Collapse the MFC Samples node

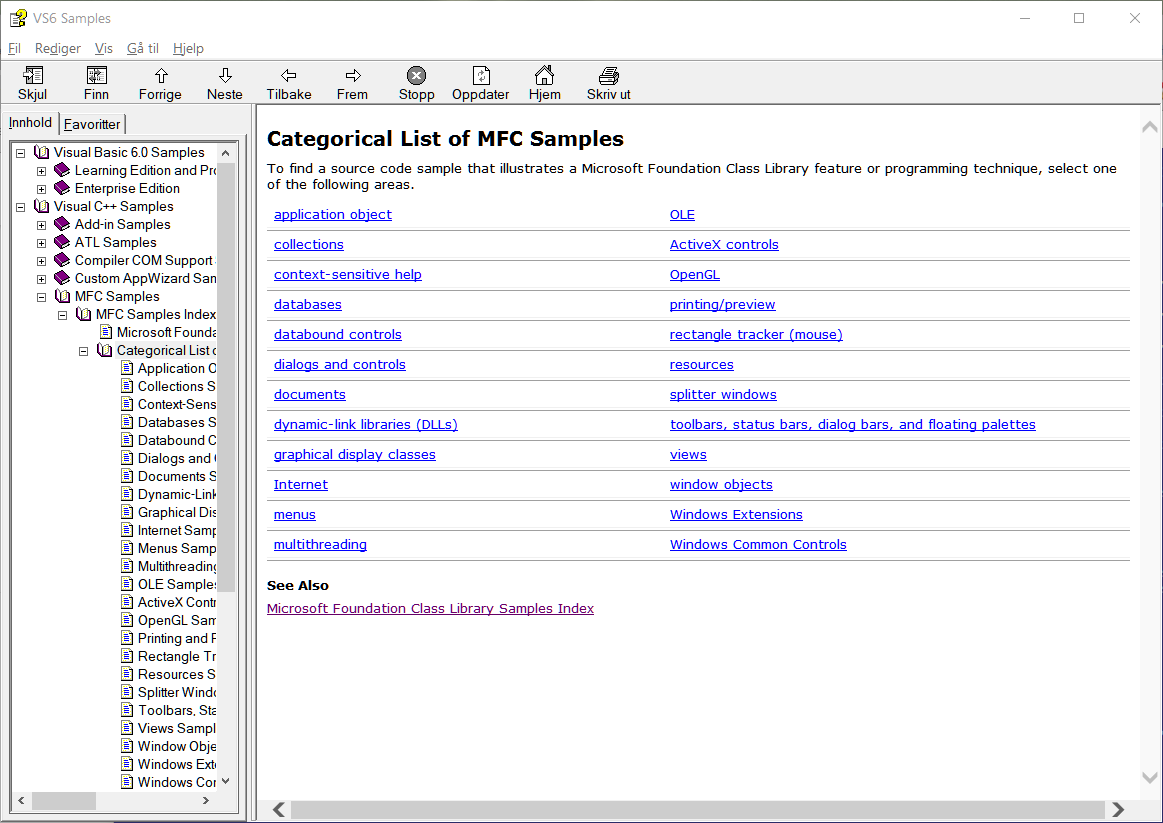tap(42, 297)
